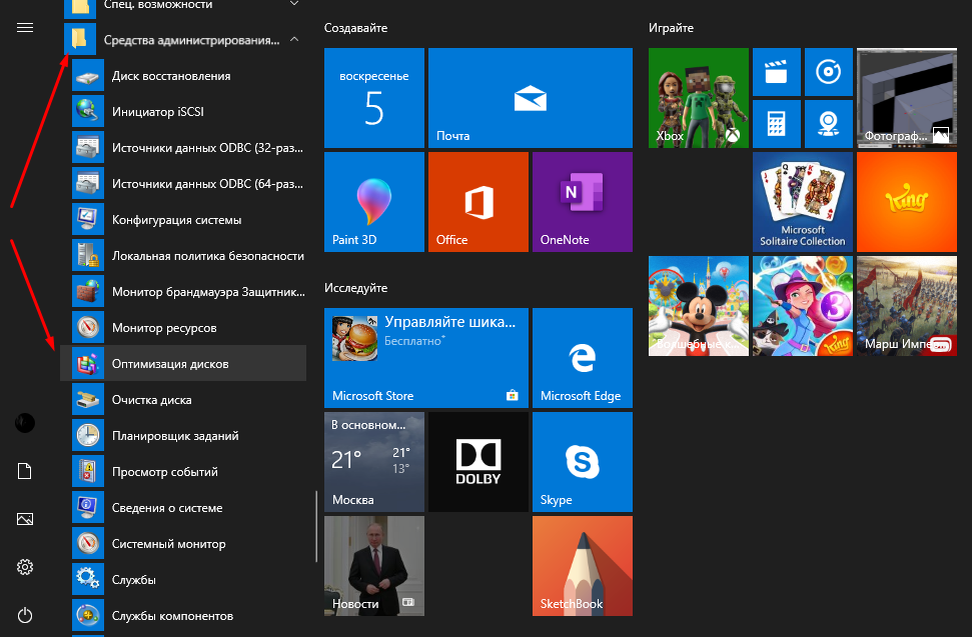Select Оптимизация дисков
The height and width of the screenshot is (637, 972).
coord(183,363)
